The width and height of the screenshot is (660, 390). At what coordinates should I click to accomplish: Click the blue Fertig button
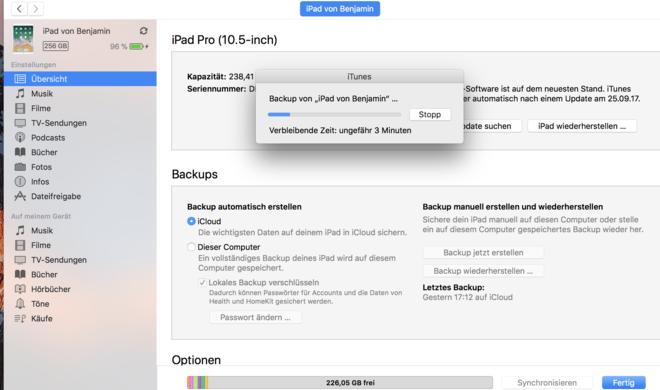623,383
